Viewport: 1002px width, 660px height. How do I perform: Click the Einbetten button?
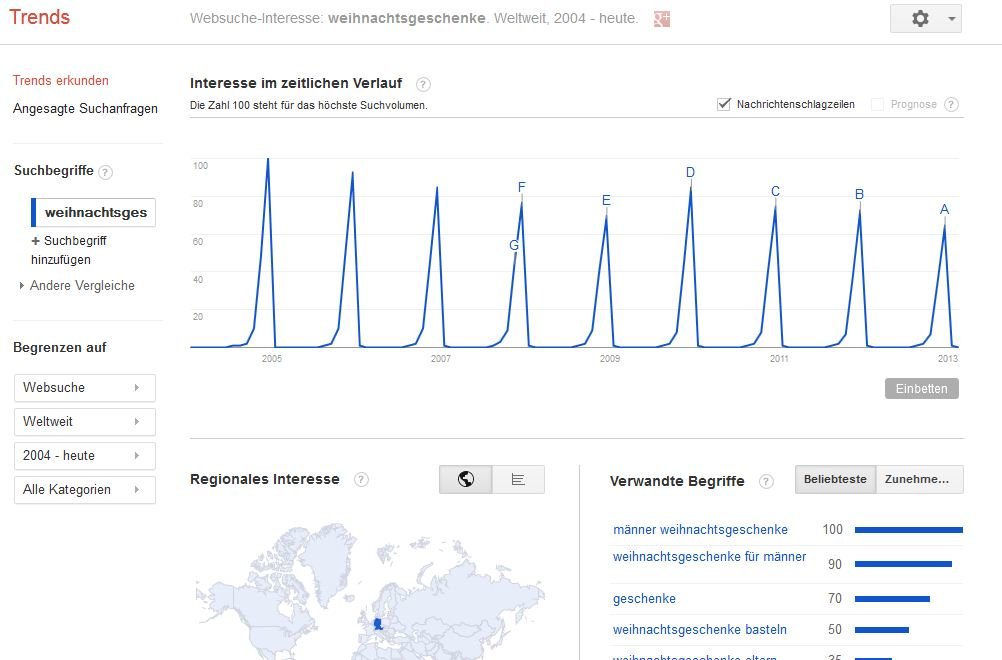click(x=921, y=388)
